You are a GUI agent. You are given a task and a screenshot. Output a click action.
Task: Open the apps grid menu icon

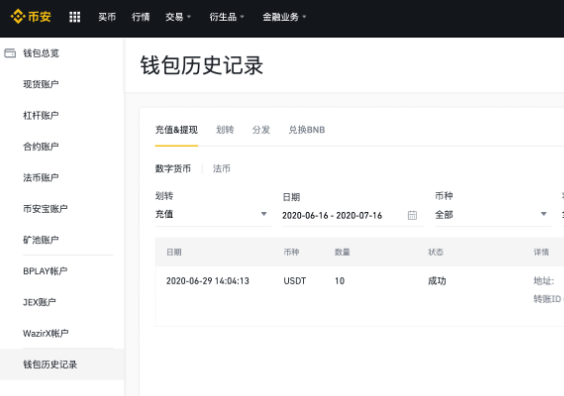(x=74, y=17)
